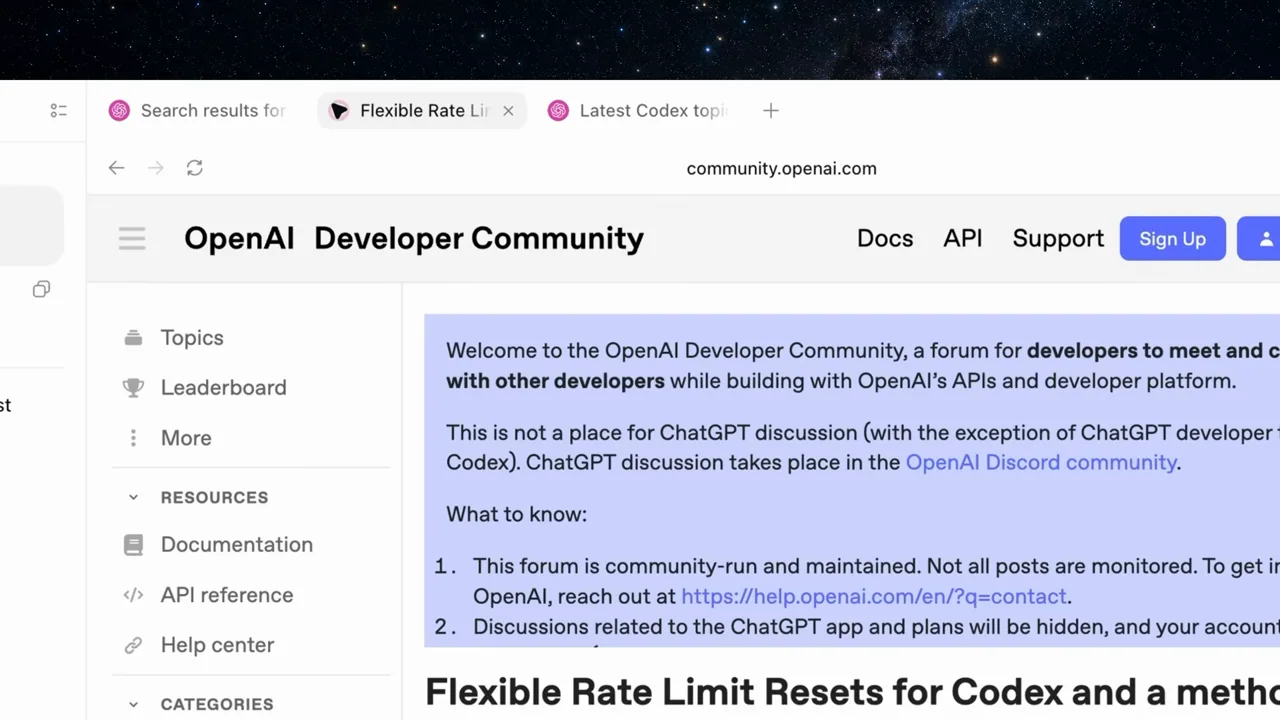The height and width of the screenshot is (720, 1280).
Task: Click the "What to know:" text
Action: tap(516, 514)
